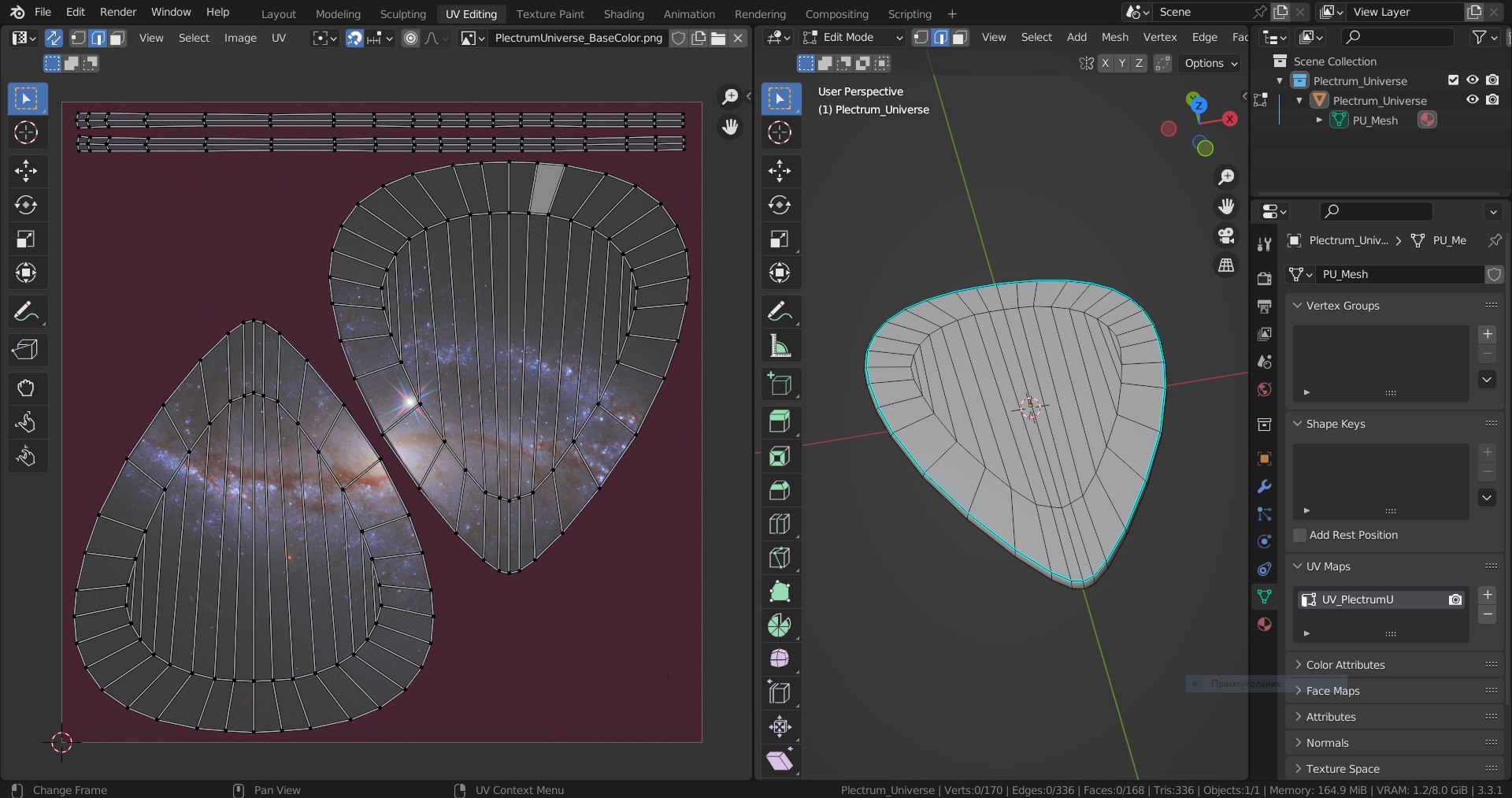Toggle X axis mirror in the 3D viewport

point(1105,63)
